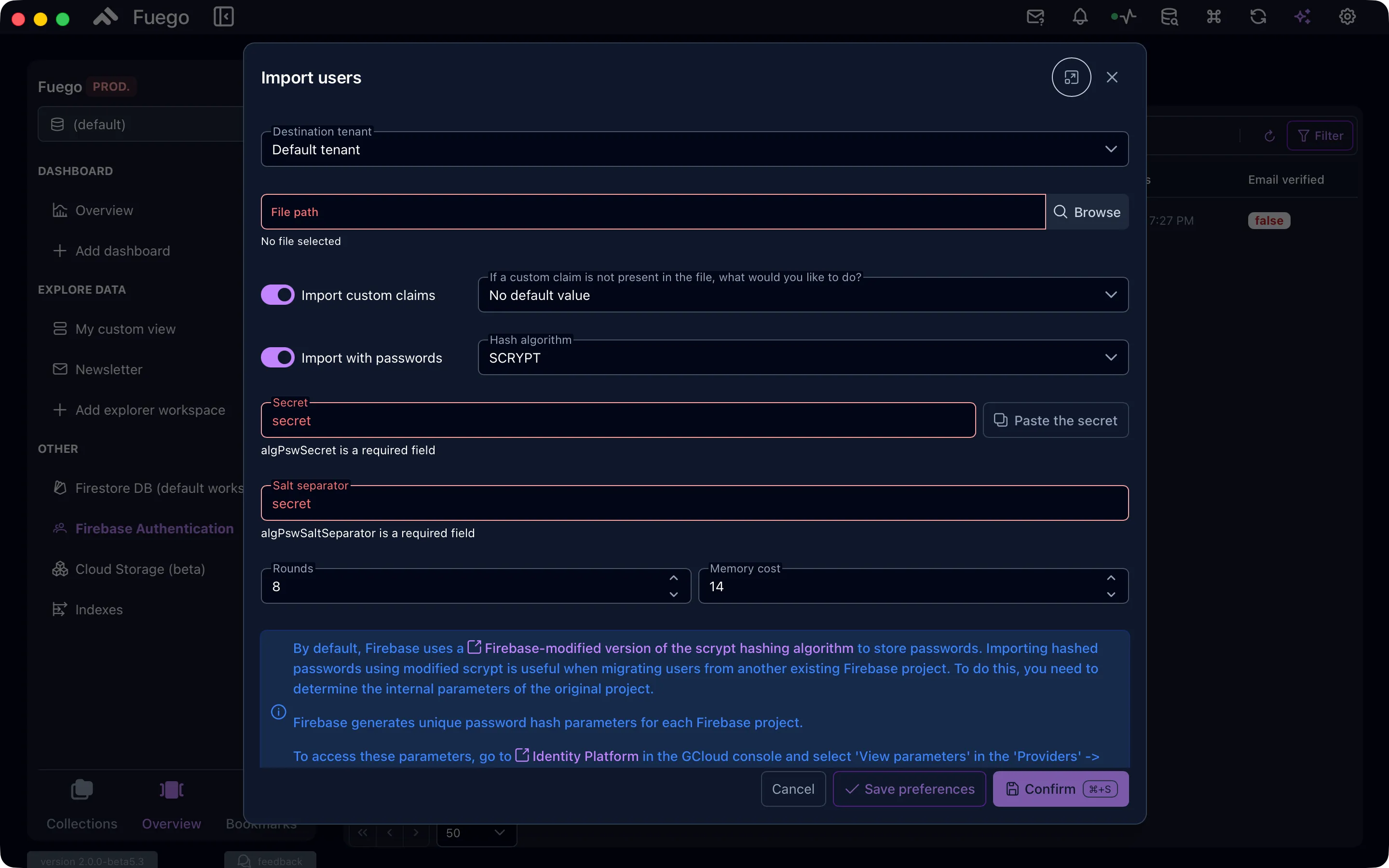Click Paste the secret button
This screenshot has width=1389, height=868.
[1056, 420]
